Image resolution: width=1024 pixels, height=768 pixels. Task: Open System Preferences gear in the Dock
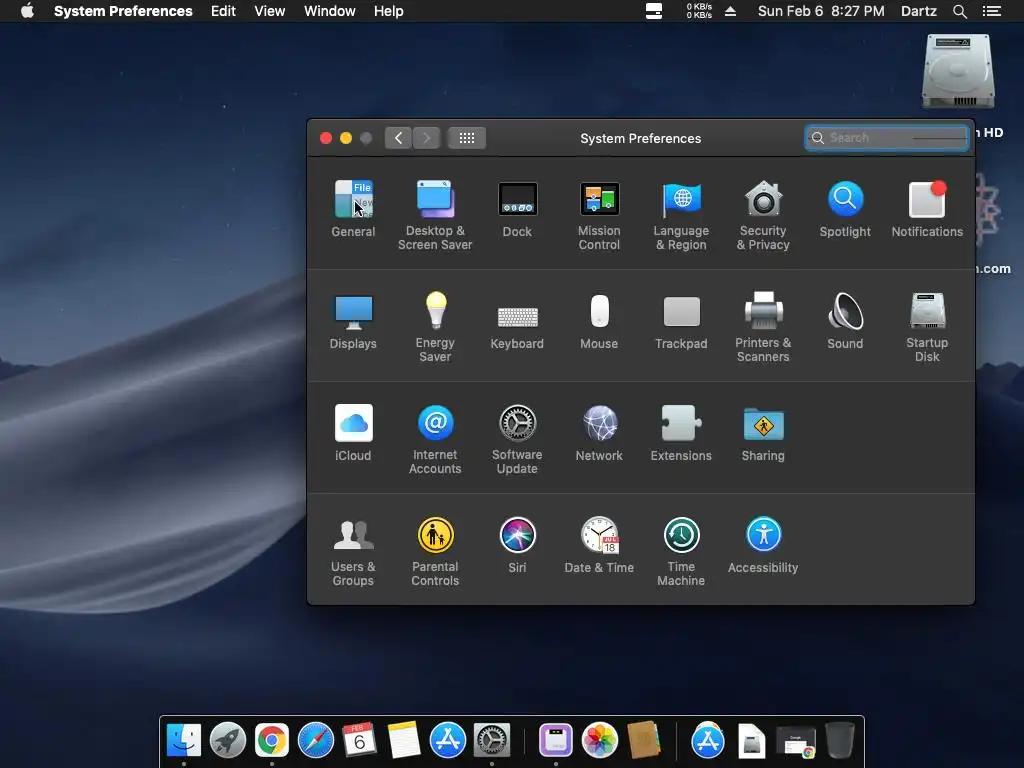click(x=491, y=741)
